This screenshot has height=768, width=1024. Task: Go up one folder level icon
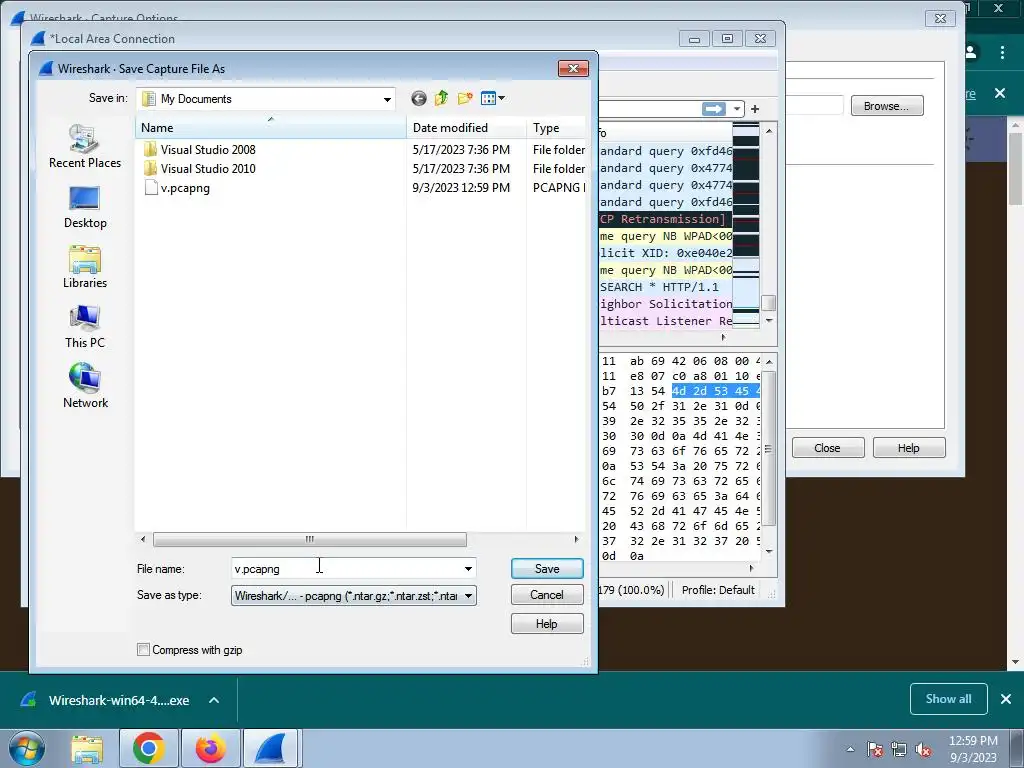pos(441,98)
